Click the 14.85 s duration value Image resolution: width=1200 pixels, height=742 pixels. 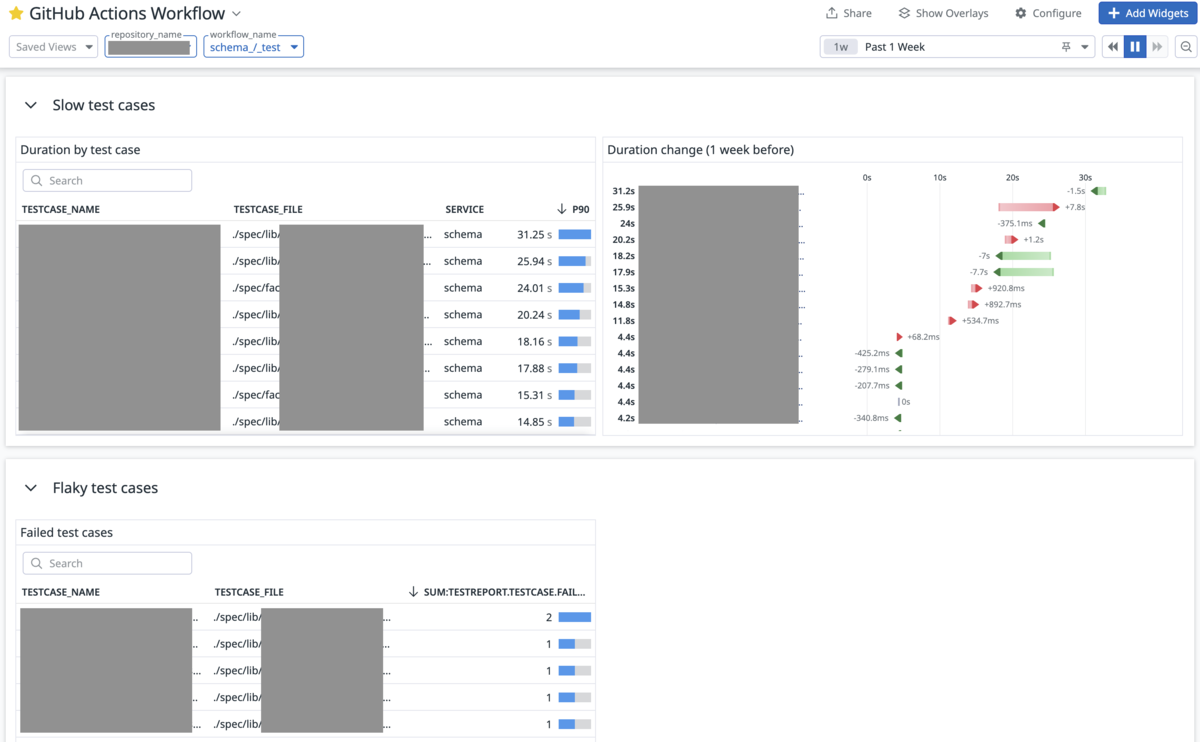534,422
